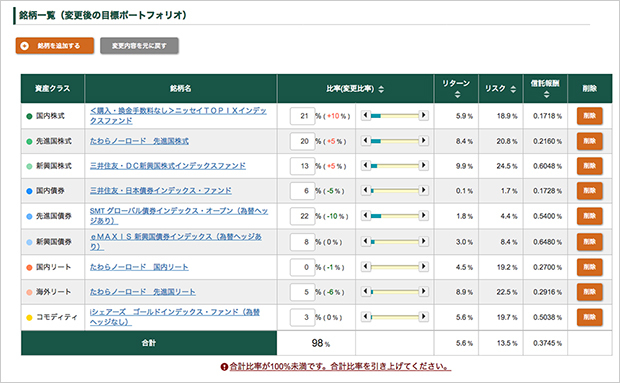
Task: Increase 新興国株式 ratio with right arrow
Action: tap(423, 165)
